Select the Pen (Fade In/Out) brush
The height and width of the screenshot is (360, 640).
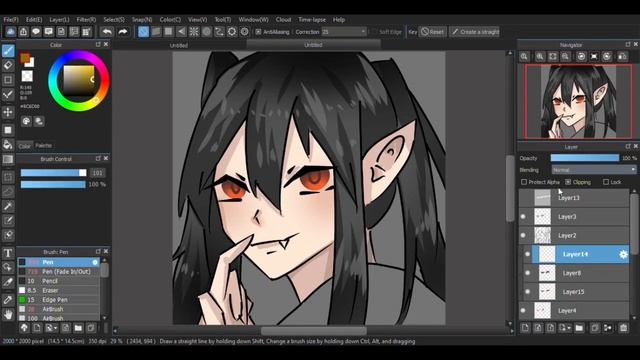pyautogui.click(x=59, y=271)
